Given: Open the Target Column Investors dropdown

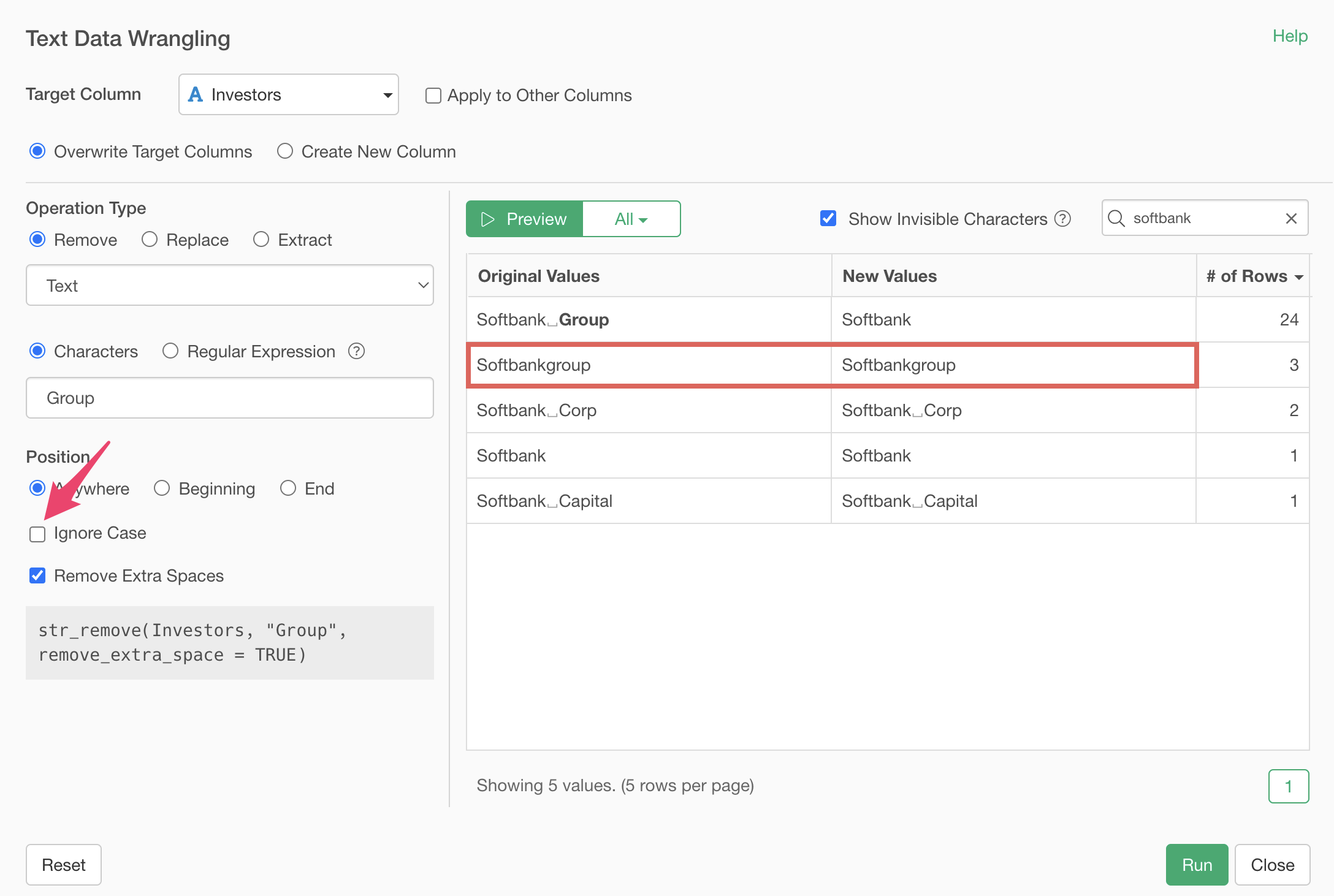Looking at the screenshot, I should [289, 94].
